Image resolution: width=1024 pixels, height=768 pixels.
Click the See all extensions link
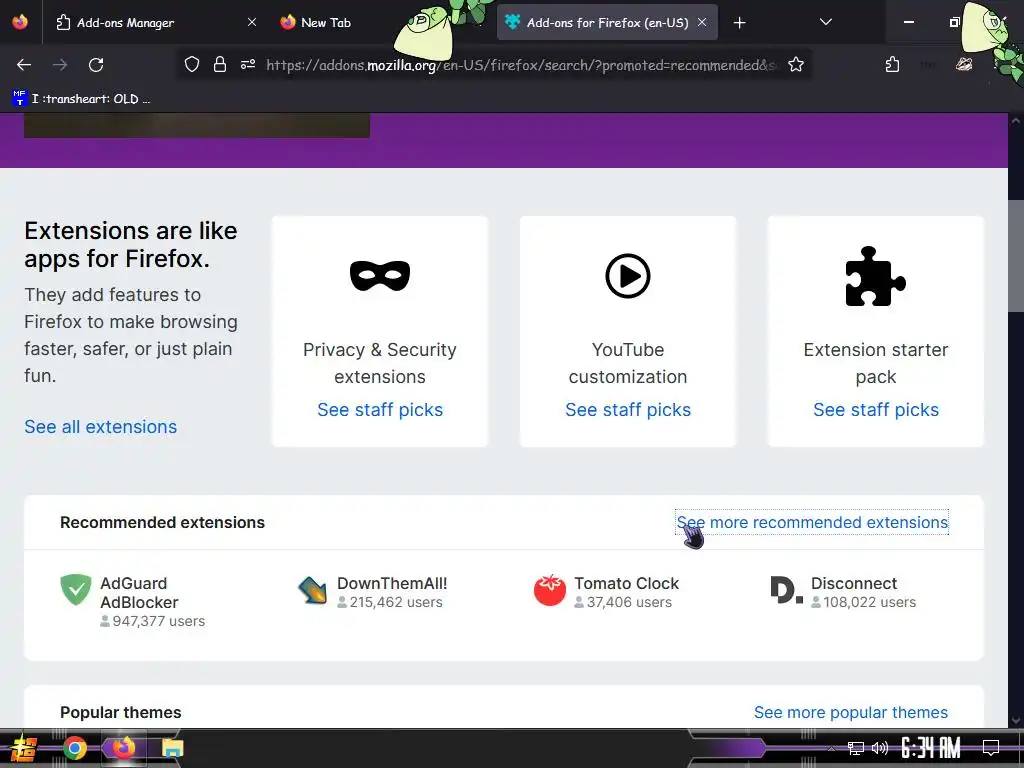click(x=101, y=426)
